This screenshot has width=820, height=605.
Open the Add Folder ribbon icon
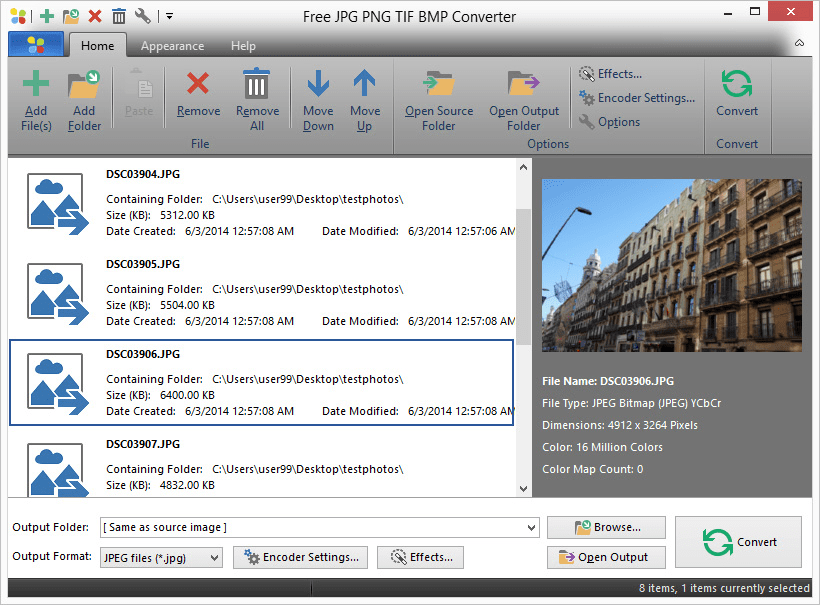pyautogui.click(x=84, y=100)
